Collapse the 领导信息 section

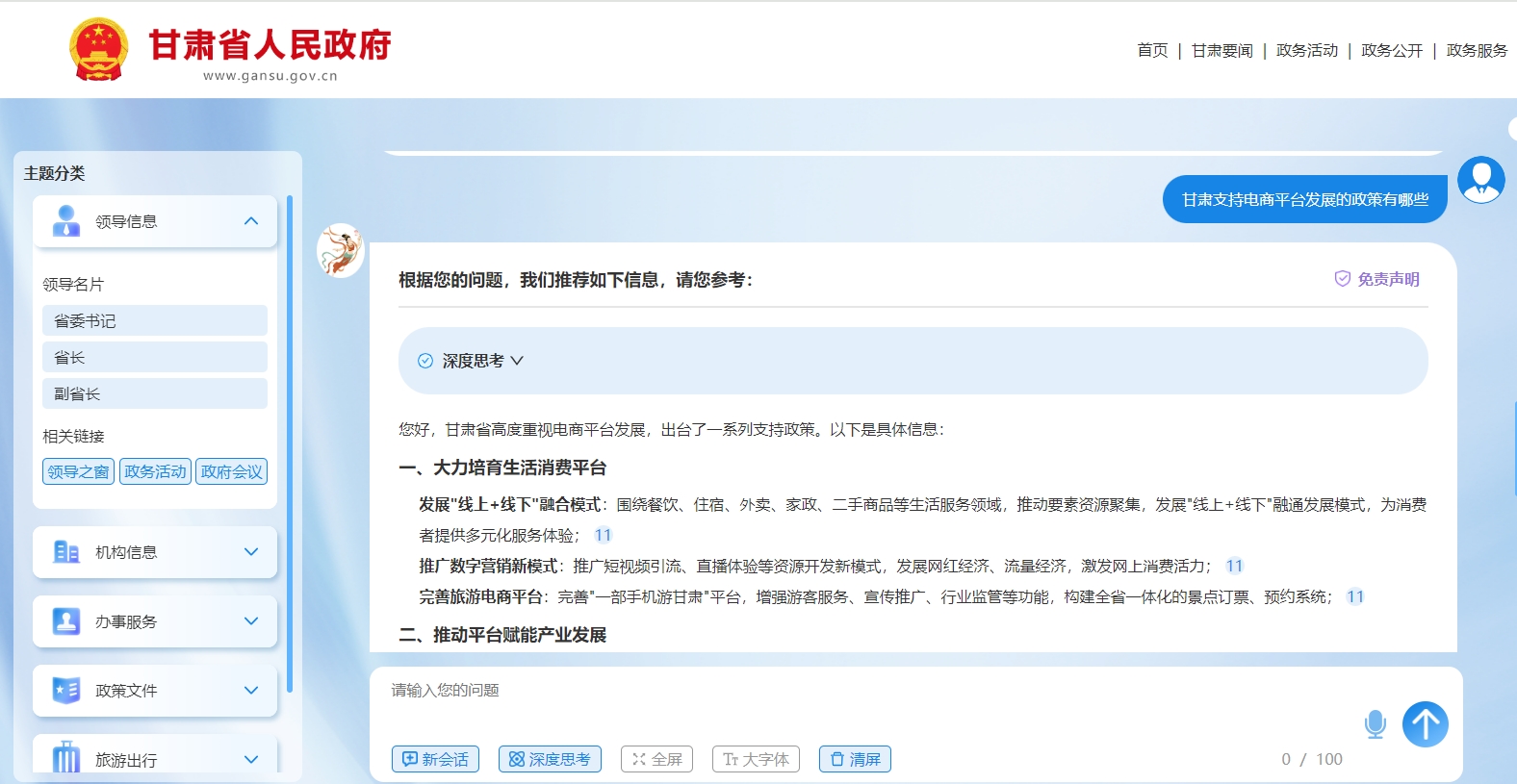click(251, 221)
